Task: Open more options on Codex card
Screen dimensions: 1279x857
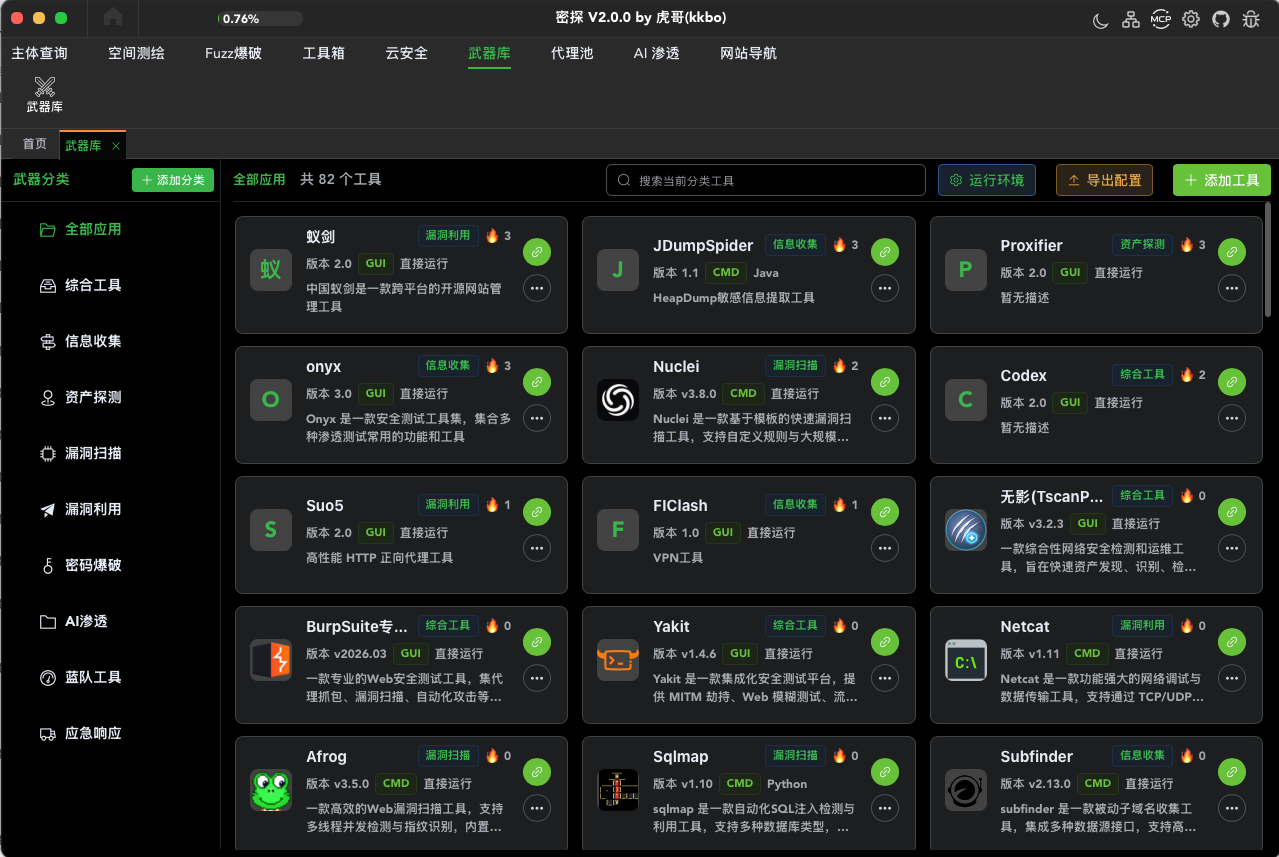Action: [1232, 418]
